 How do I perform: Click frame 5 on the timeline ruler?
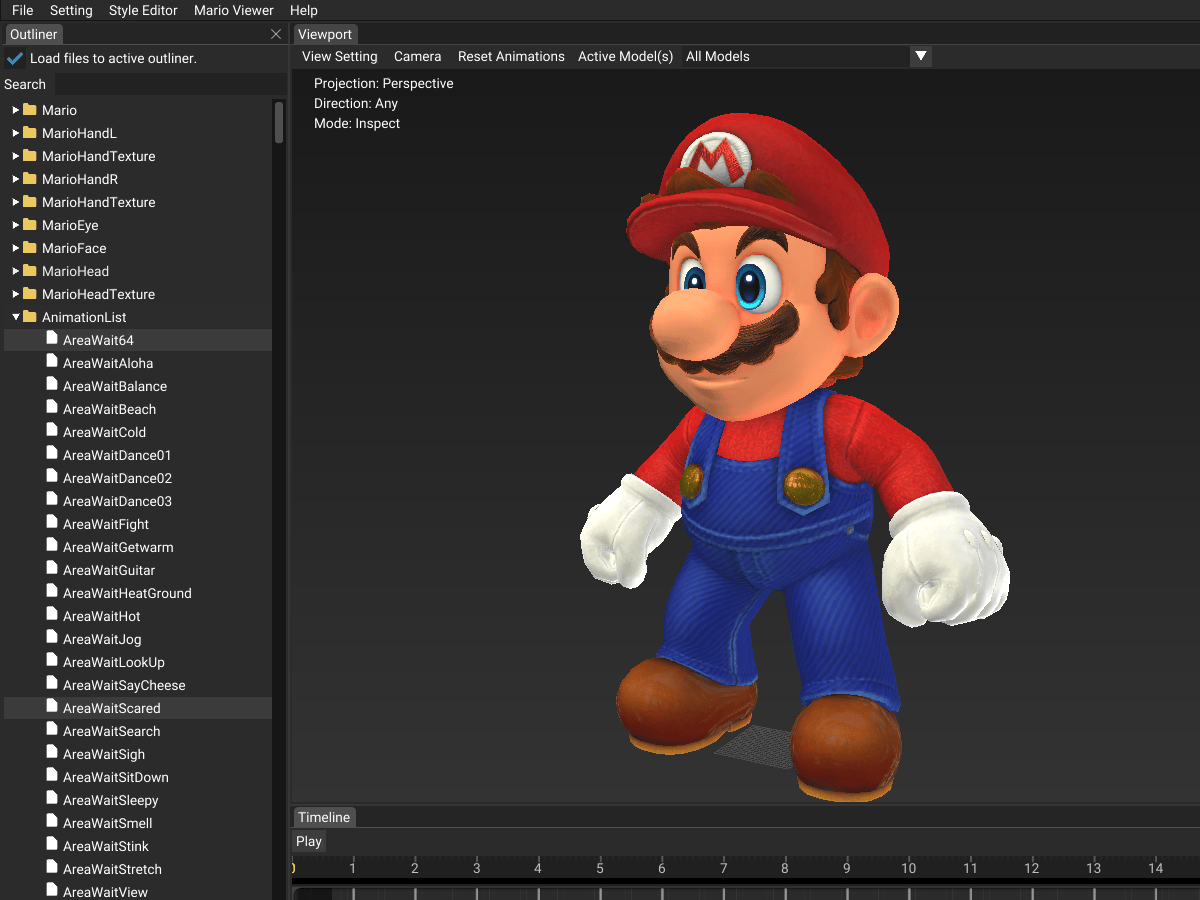coord(599,868)
